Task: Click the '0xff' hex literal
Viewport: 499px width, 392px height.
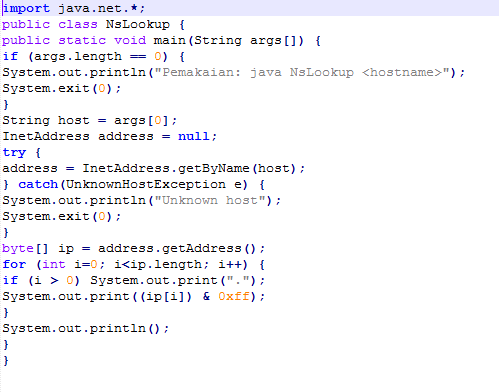Action: coord(234,296)
